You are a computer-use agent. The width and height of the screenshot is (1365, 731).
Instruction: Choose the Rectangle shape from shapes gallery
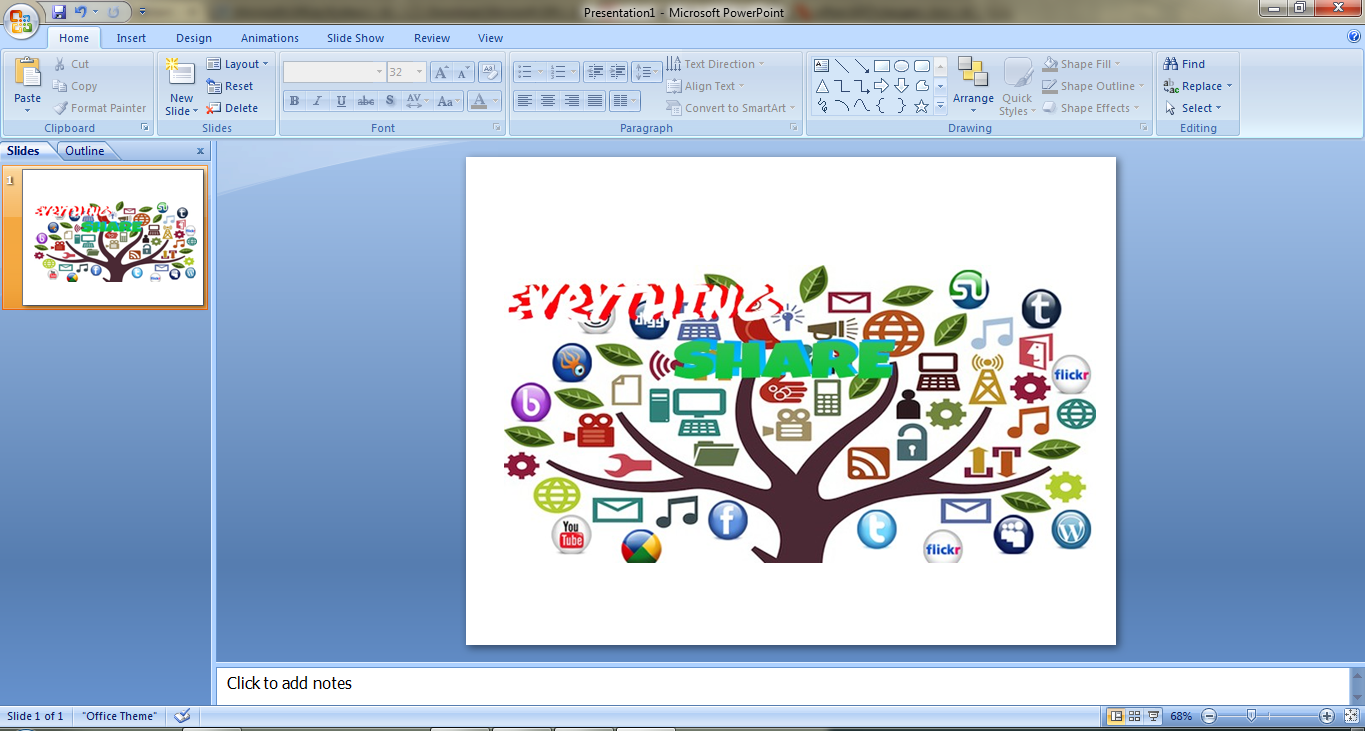[881, 66]
